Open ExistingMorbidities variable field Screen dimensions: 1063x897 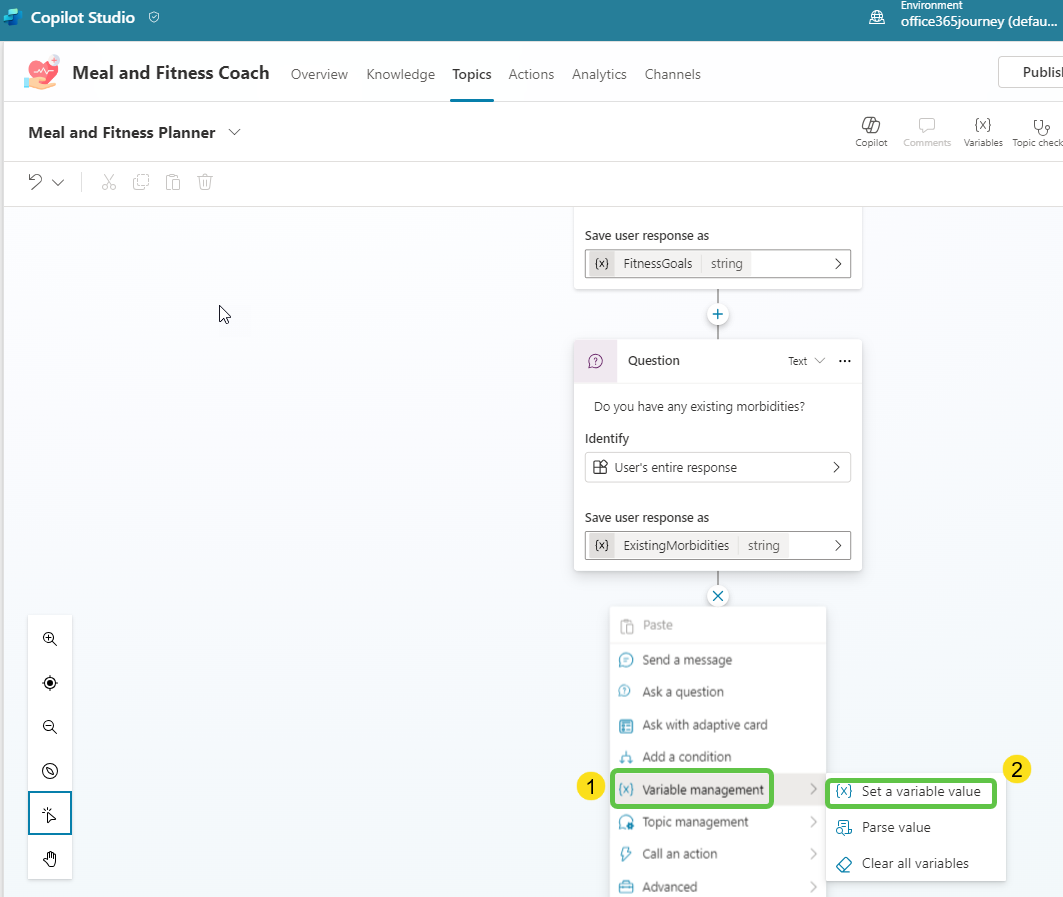click(717, 545)
